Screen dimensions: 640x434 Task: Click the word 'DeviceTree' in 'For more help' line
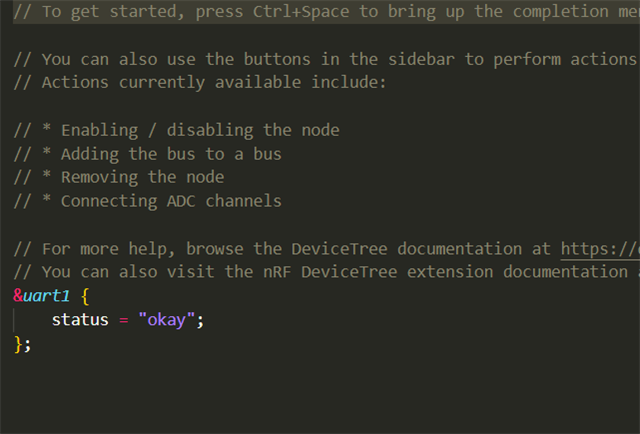tap(339, 249)
